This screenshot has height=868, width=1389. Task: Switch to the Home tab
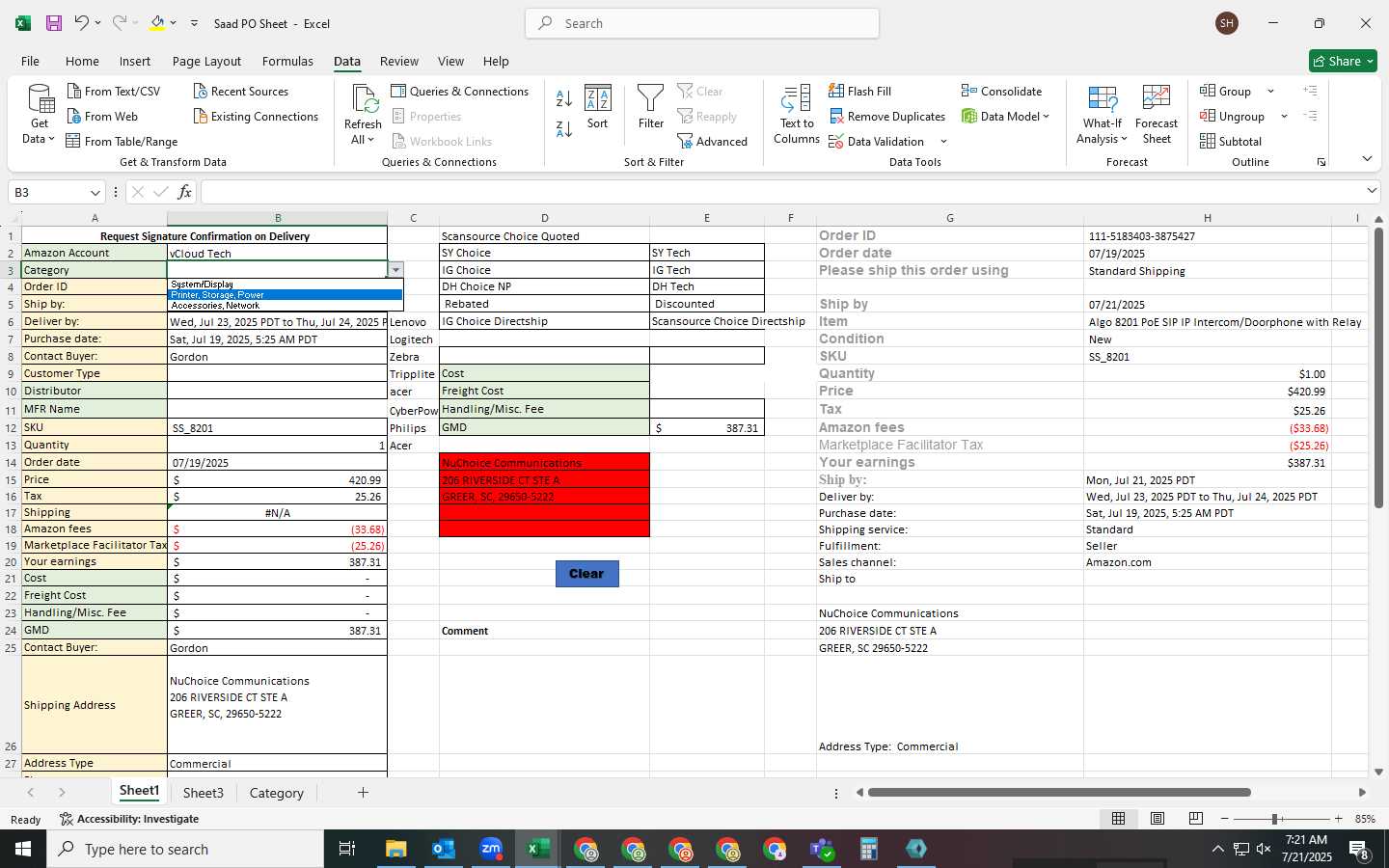[82, 61]
